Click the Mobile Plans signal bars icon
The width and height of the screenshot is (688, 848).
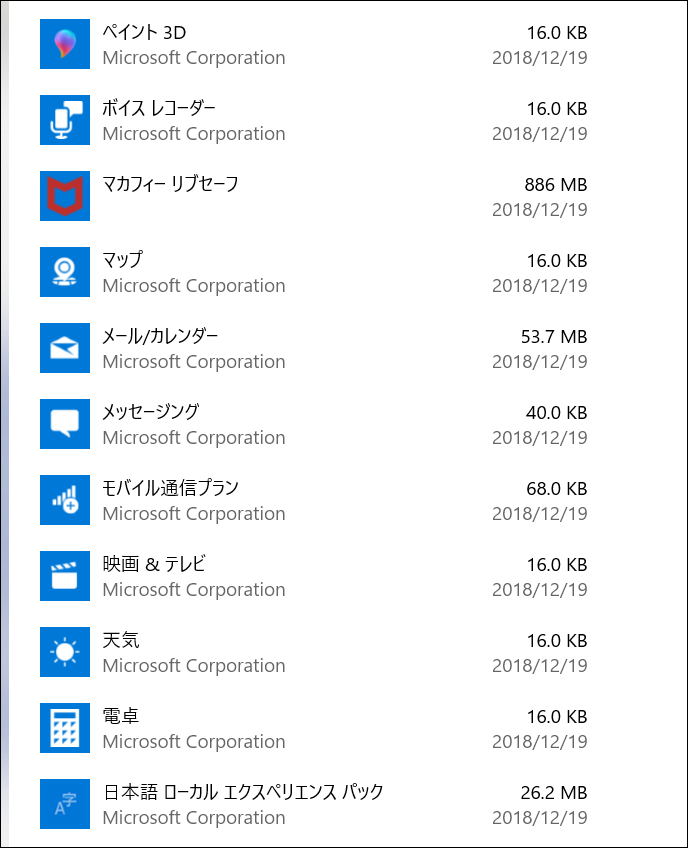(65, 500)
